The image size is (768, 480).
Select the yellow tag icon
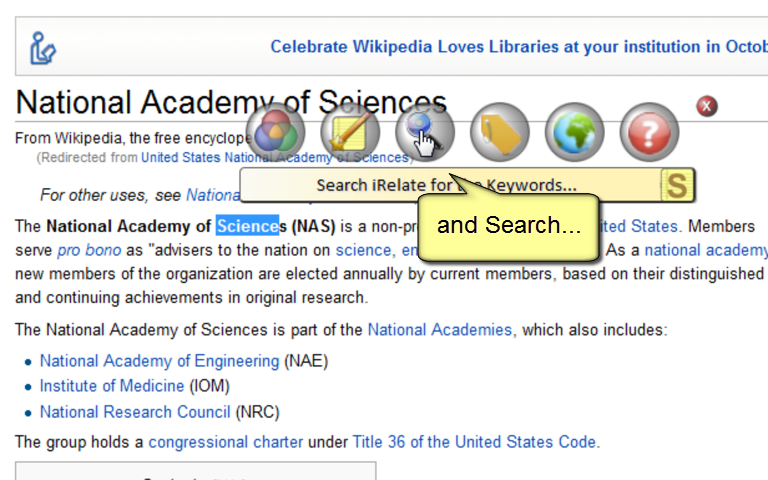point(500,132)
